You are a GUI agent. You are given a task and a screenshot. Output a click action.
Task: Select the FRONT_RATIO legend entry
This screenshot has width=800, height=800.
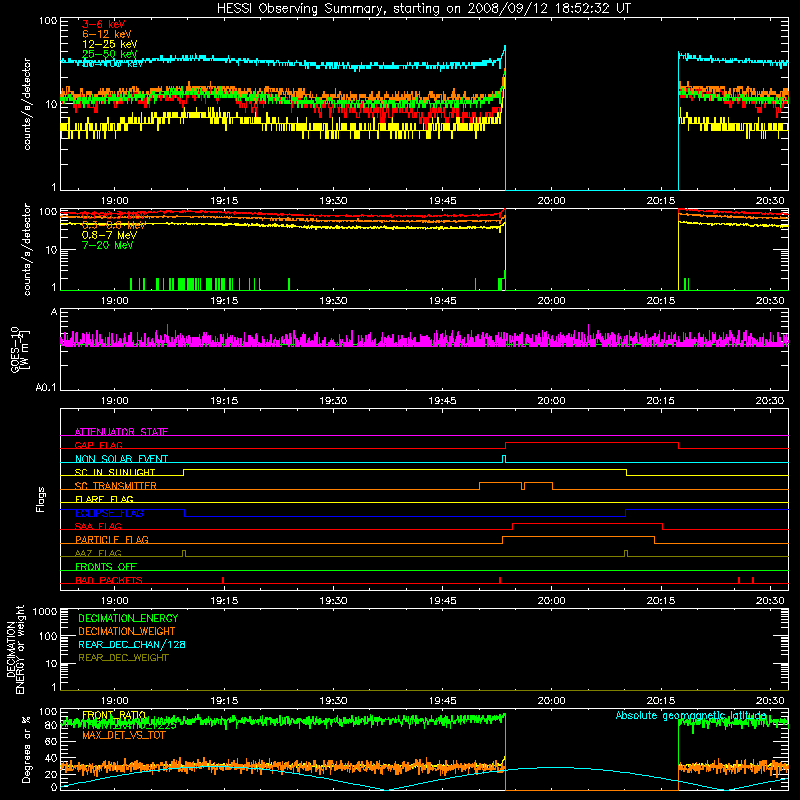pyautogui.click(x=114, y=715)
